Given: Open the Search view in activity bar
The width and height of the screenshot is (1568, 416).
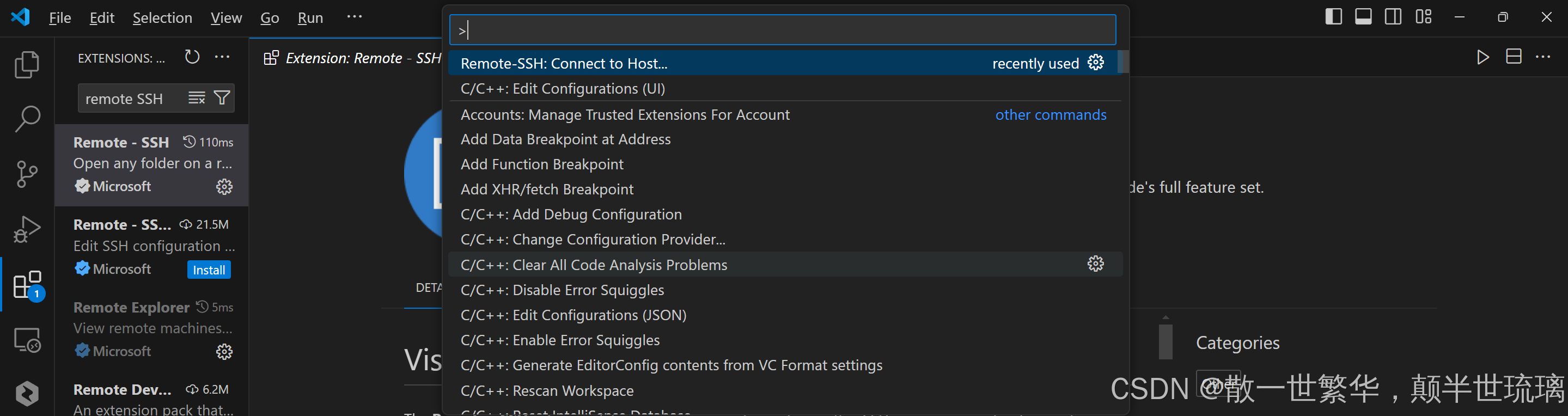Looking at the screenshot, I should pos(27,119).
